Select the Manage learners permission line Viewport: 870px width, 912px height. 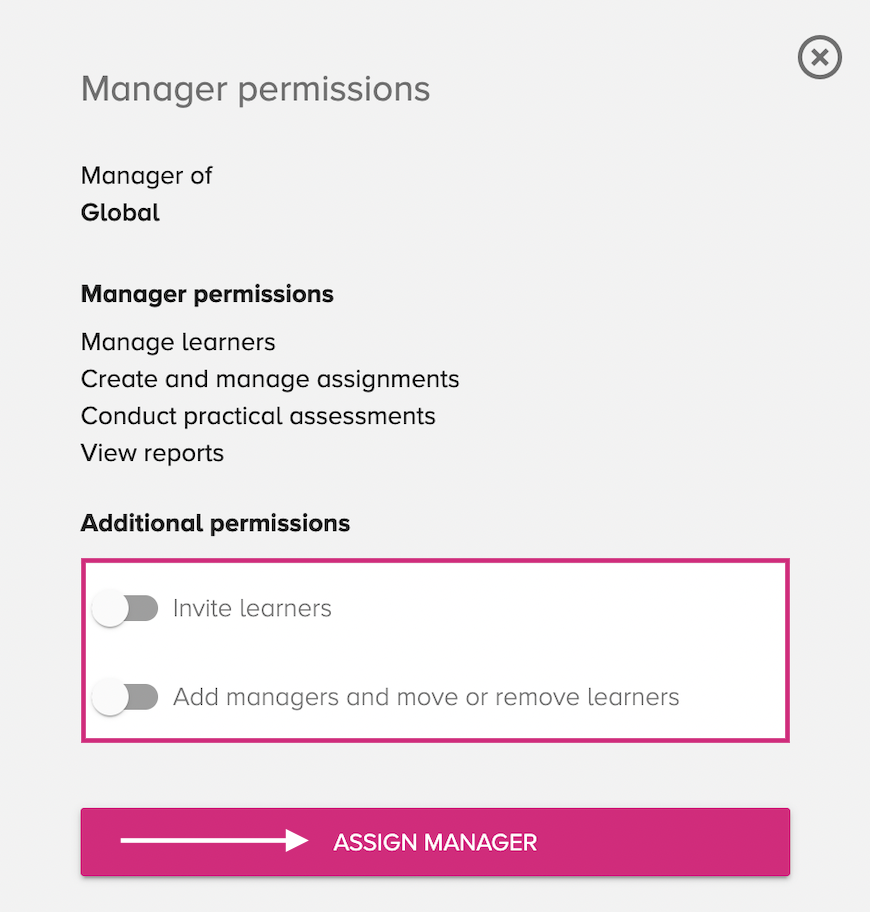pos(178,342)
